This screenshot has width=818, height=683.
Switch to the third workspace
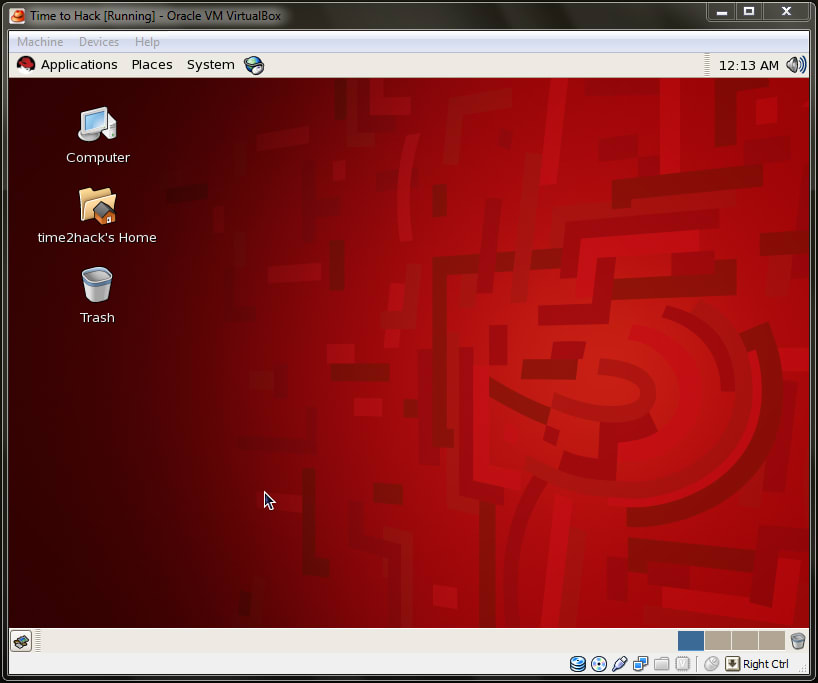click(745, 641)
